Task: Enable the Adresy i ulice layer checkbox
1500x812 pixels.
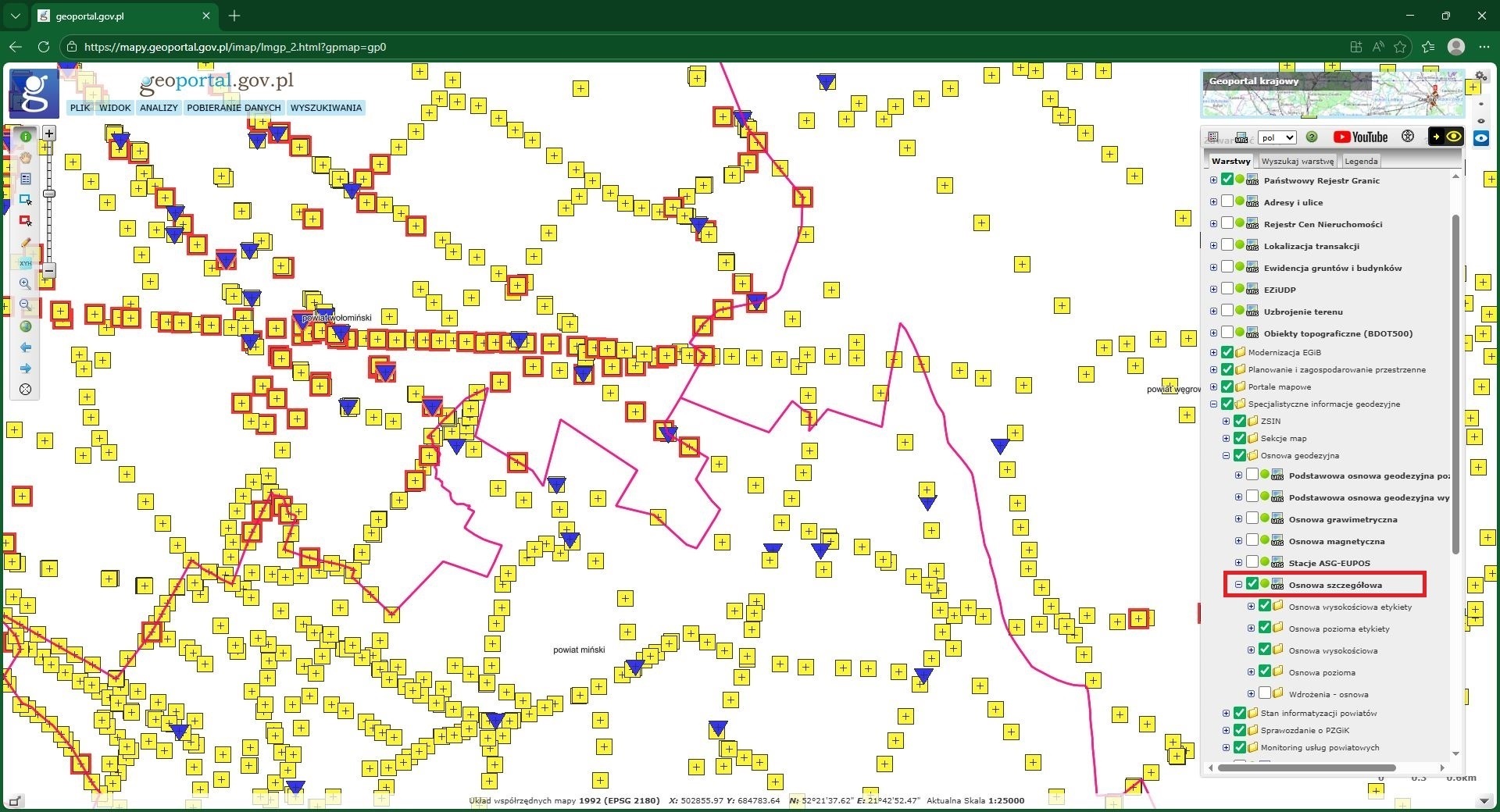Action: (x=1227, y=201)
